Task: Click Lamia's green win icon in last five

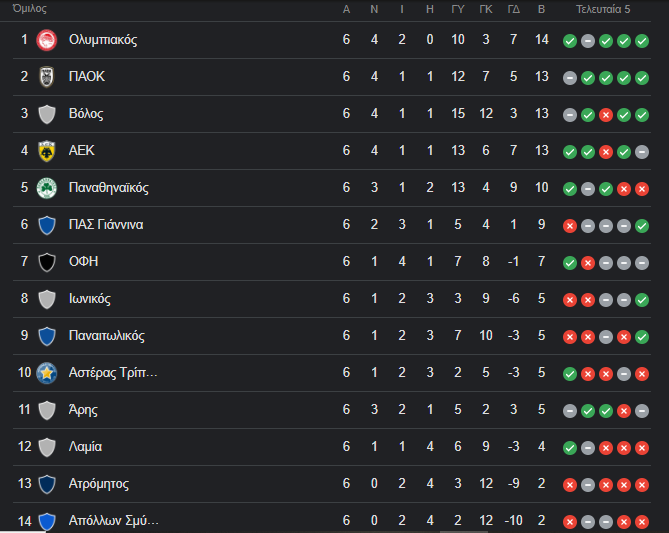Action: coord(569,447)
